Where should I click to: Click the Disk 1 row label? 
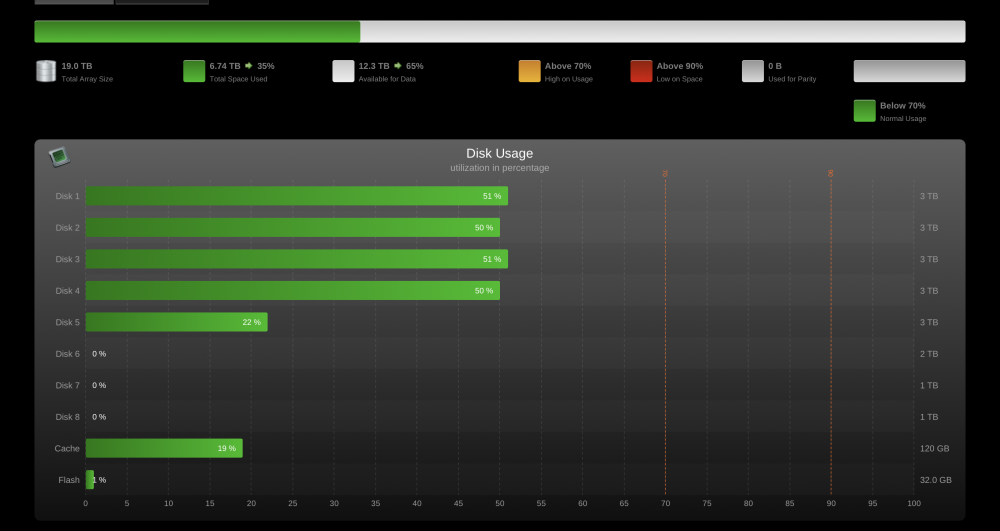click(x=68, y=196)
